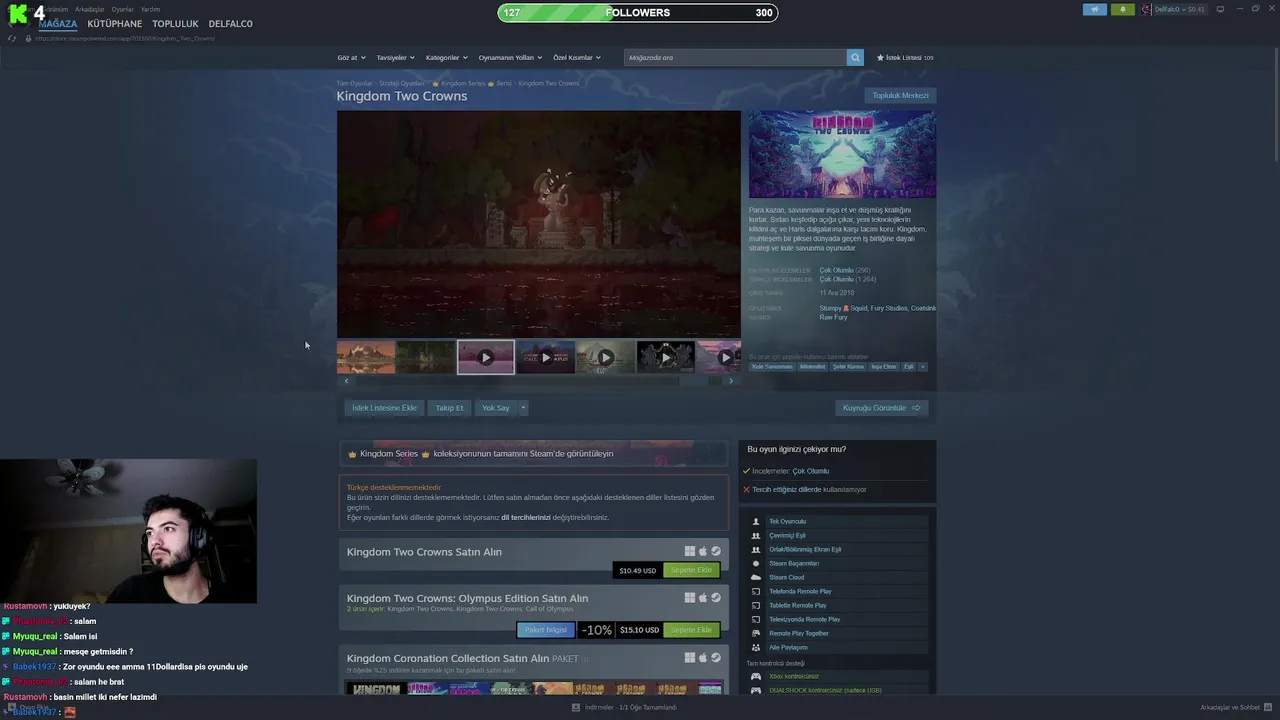The image size is (1280, 720).
Task: Switch to the TOPLULUK tab
Action: (175, 24)
